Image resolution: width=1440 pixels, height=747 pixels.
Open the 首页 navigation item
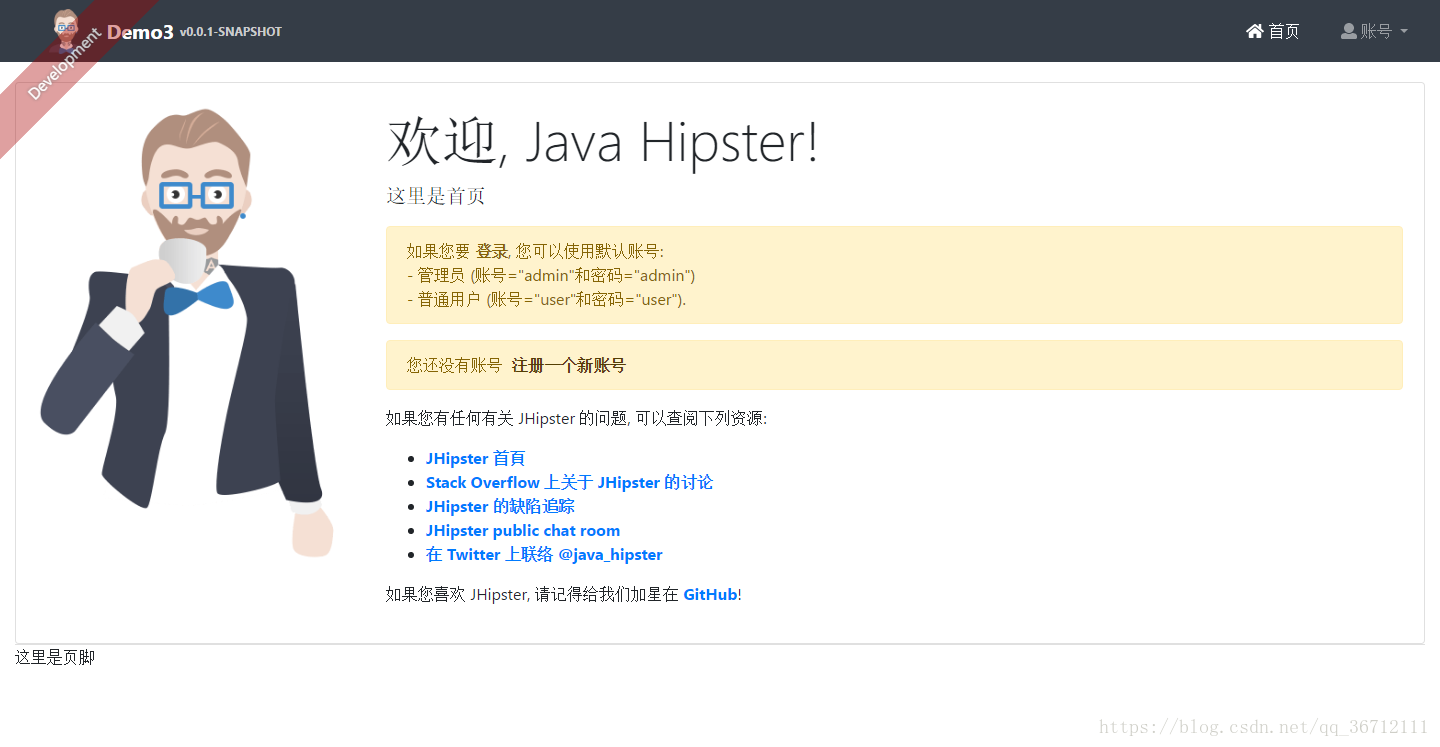coord(1273,31)
